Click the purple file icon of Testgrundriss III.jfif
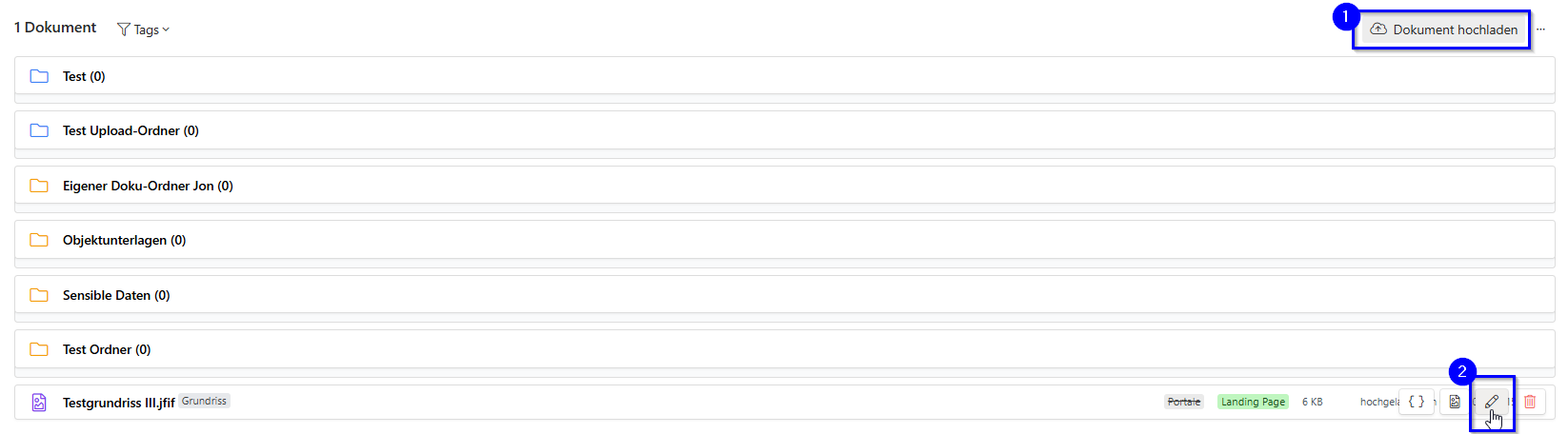 [39, 403]
